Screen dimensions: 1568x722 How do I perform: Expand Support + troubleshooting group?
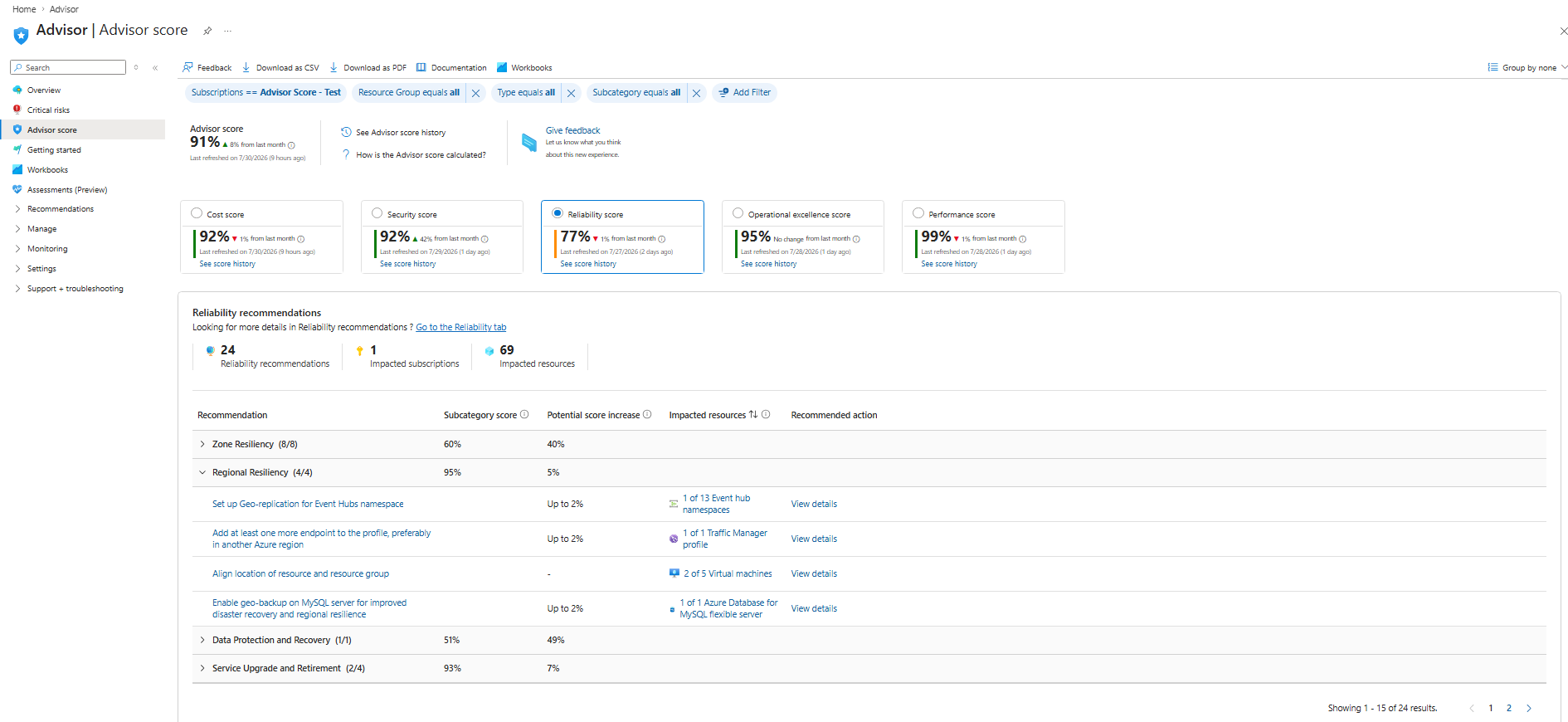[75, 289]
